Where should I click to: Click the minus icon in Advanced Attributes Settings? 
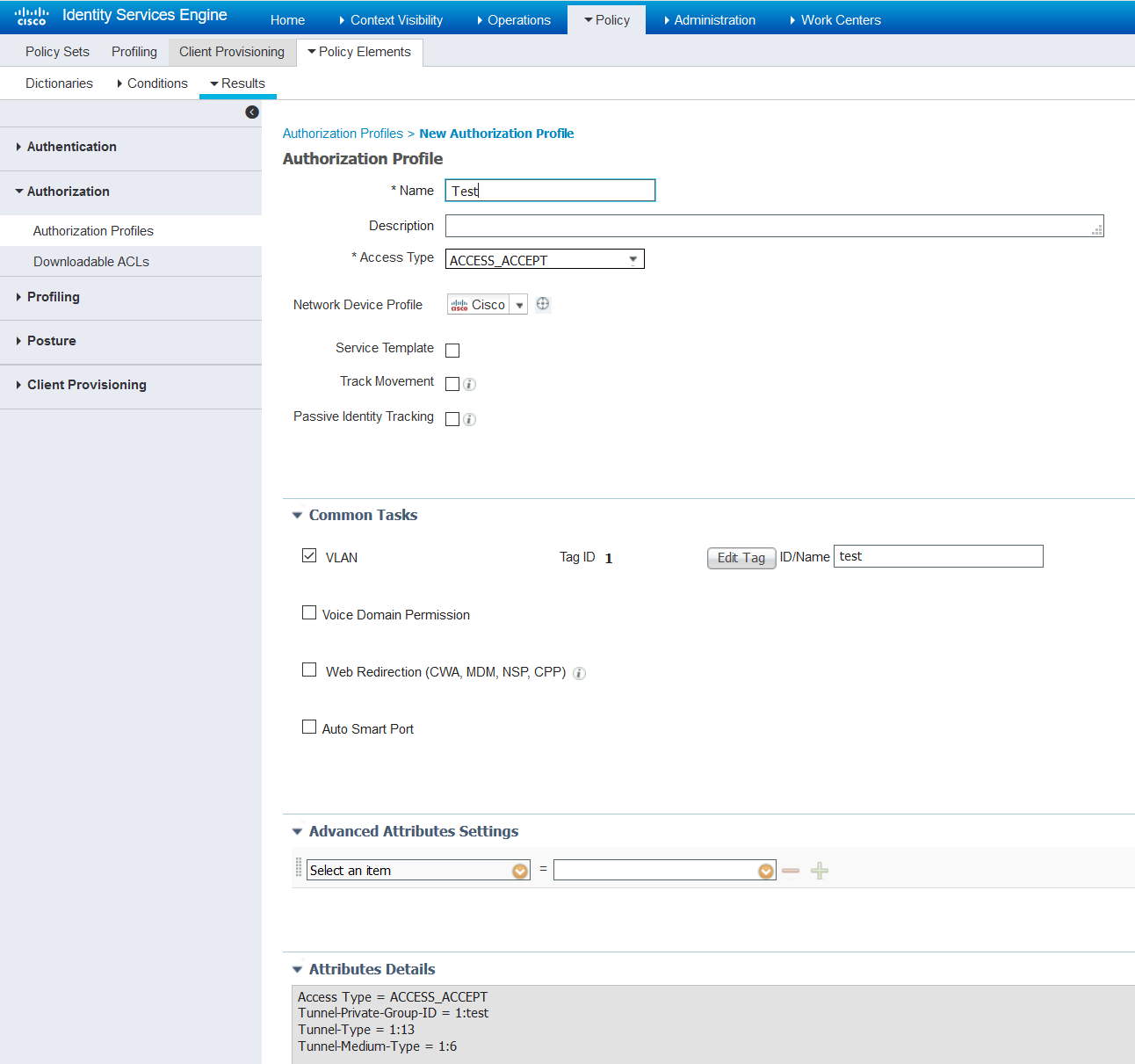791,870
